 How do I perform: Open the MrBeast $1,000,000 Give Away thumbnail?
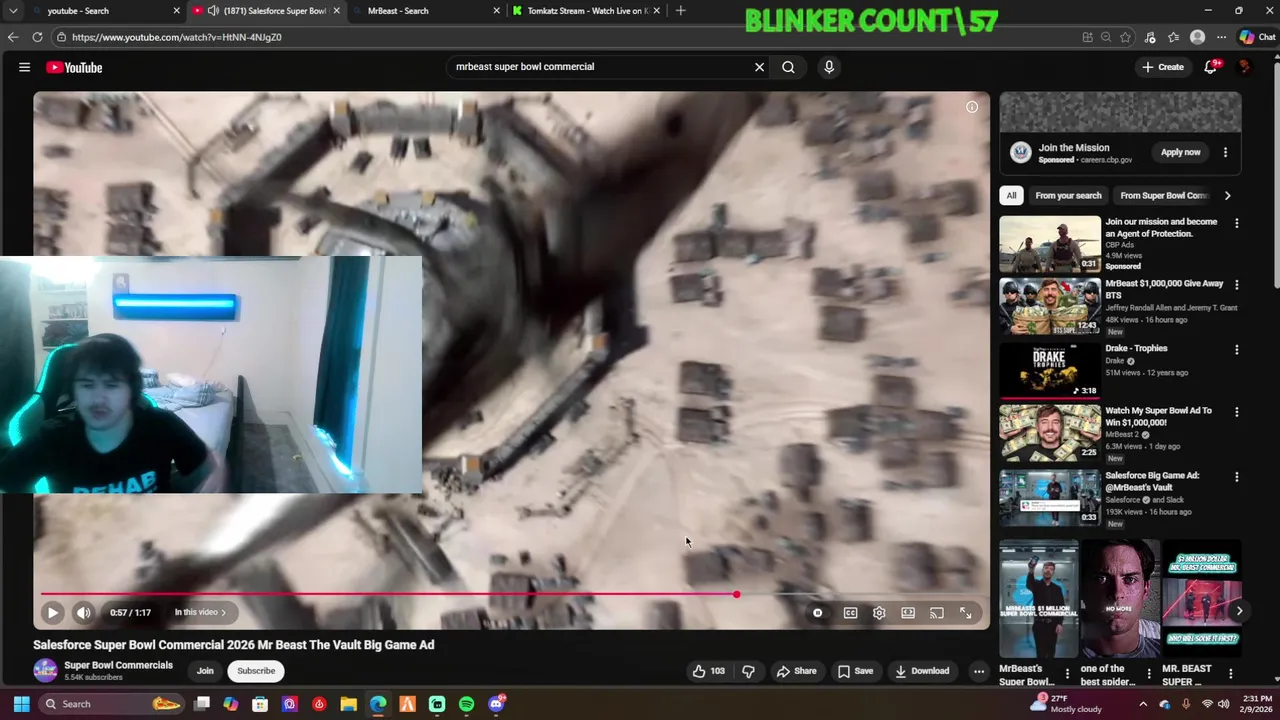[1049, 306]
